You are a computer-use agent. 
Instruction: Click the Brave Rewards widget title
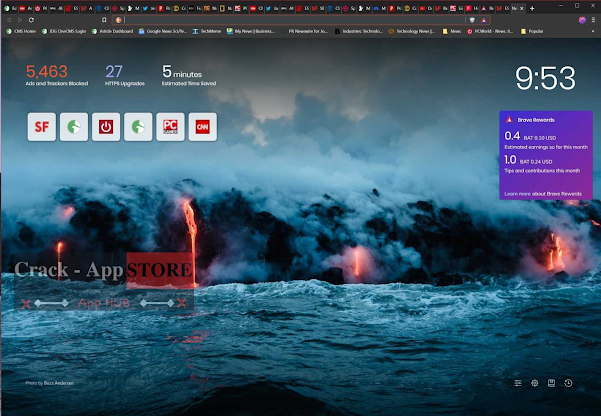coord(536,120)
